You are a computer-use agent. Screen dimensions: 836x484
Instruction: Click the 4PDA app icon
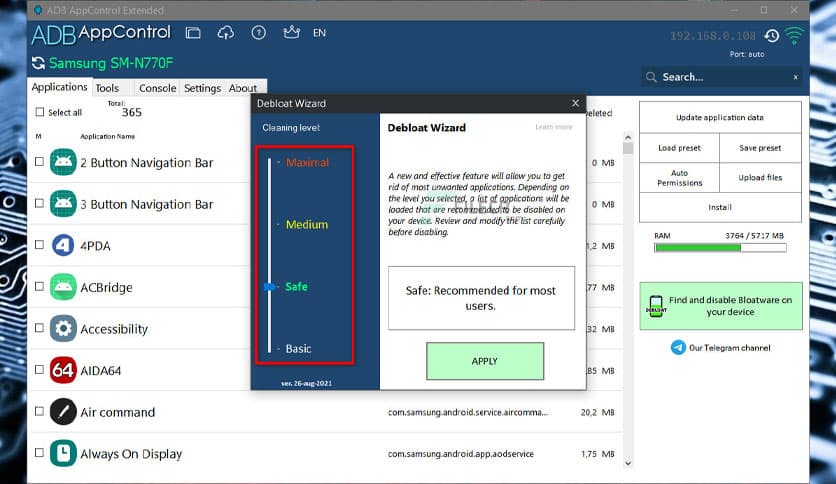click(63, 245)
